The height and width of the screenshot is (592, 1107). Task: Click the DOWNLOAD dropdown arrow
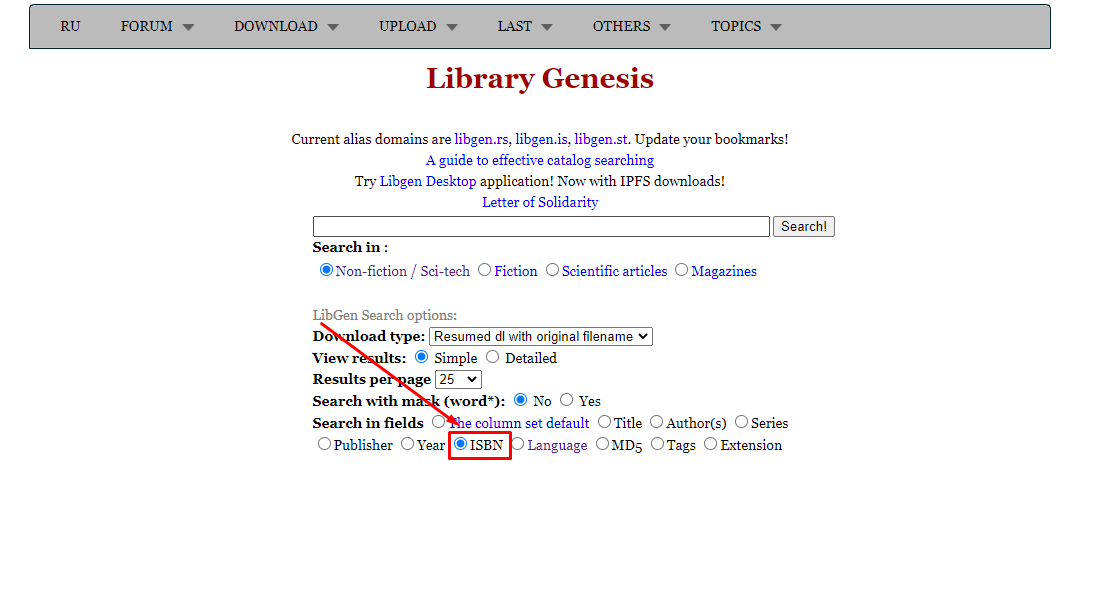point(333,28)
